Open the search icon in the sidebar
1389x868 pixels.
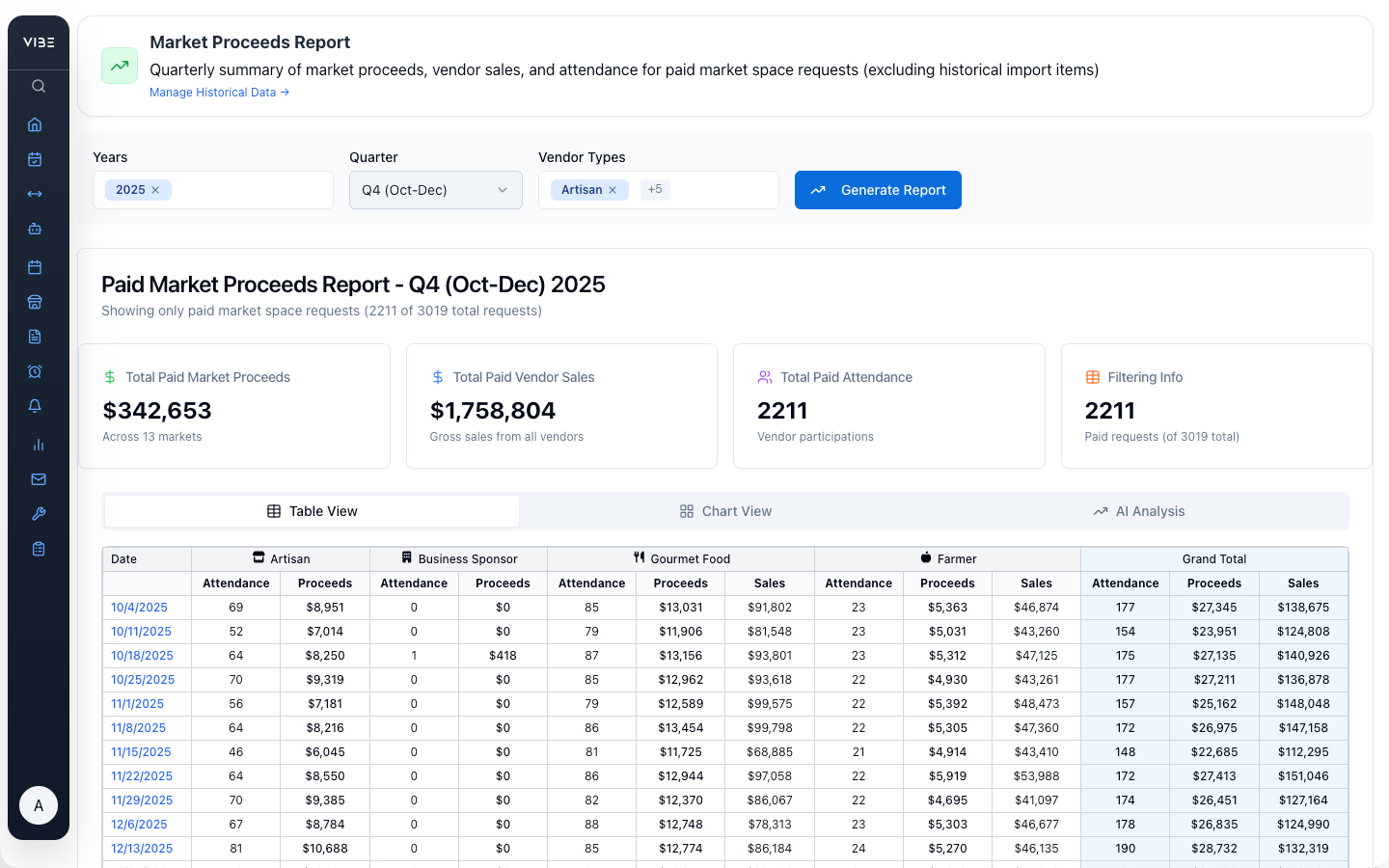click(39, 85)
